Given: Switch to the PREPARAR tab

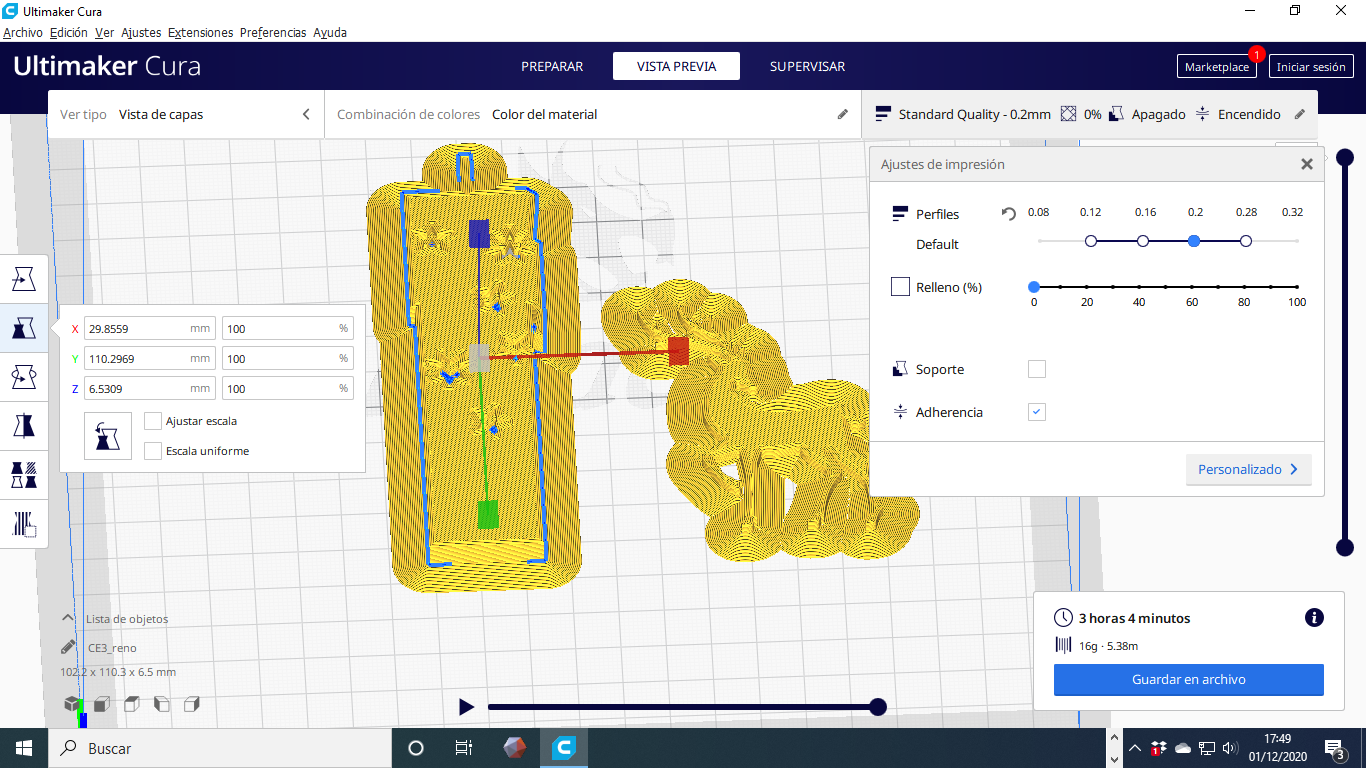Looking at the screenshot, I should coord(552,66).
